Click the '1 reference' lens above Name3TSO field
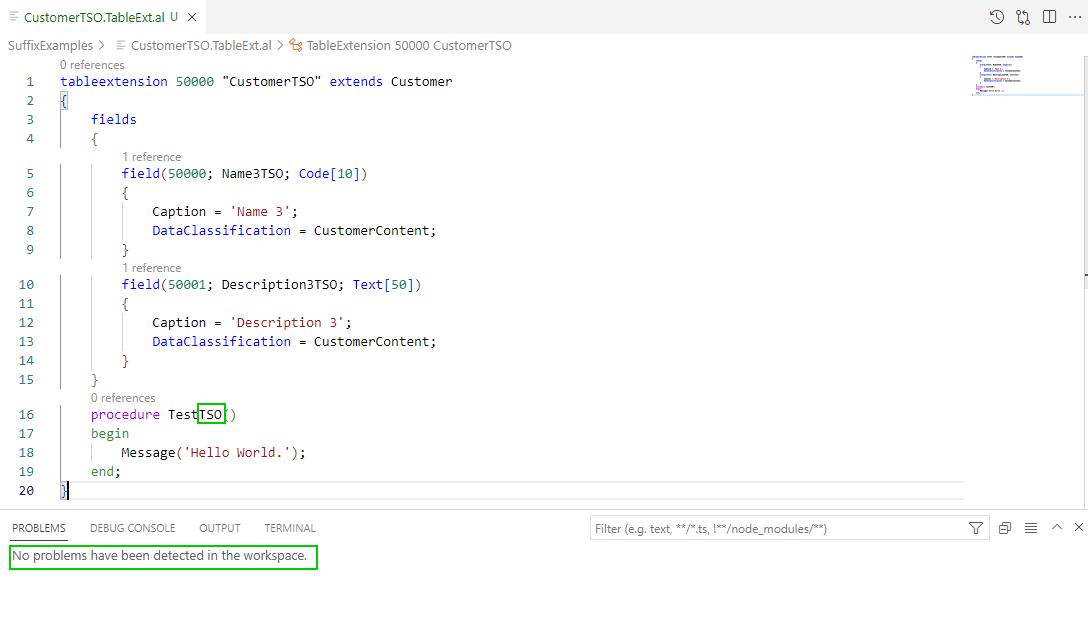The width and height of the screenshot is (1088, 622). (151, 157)
